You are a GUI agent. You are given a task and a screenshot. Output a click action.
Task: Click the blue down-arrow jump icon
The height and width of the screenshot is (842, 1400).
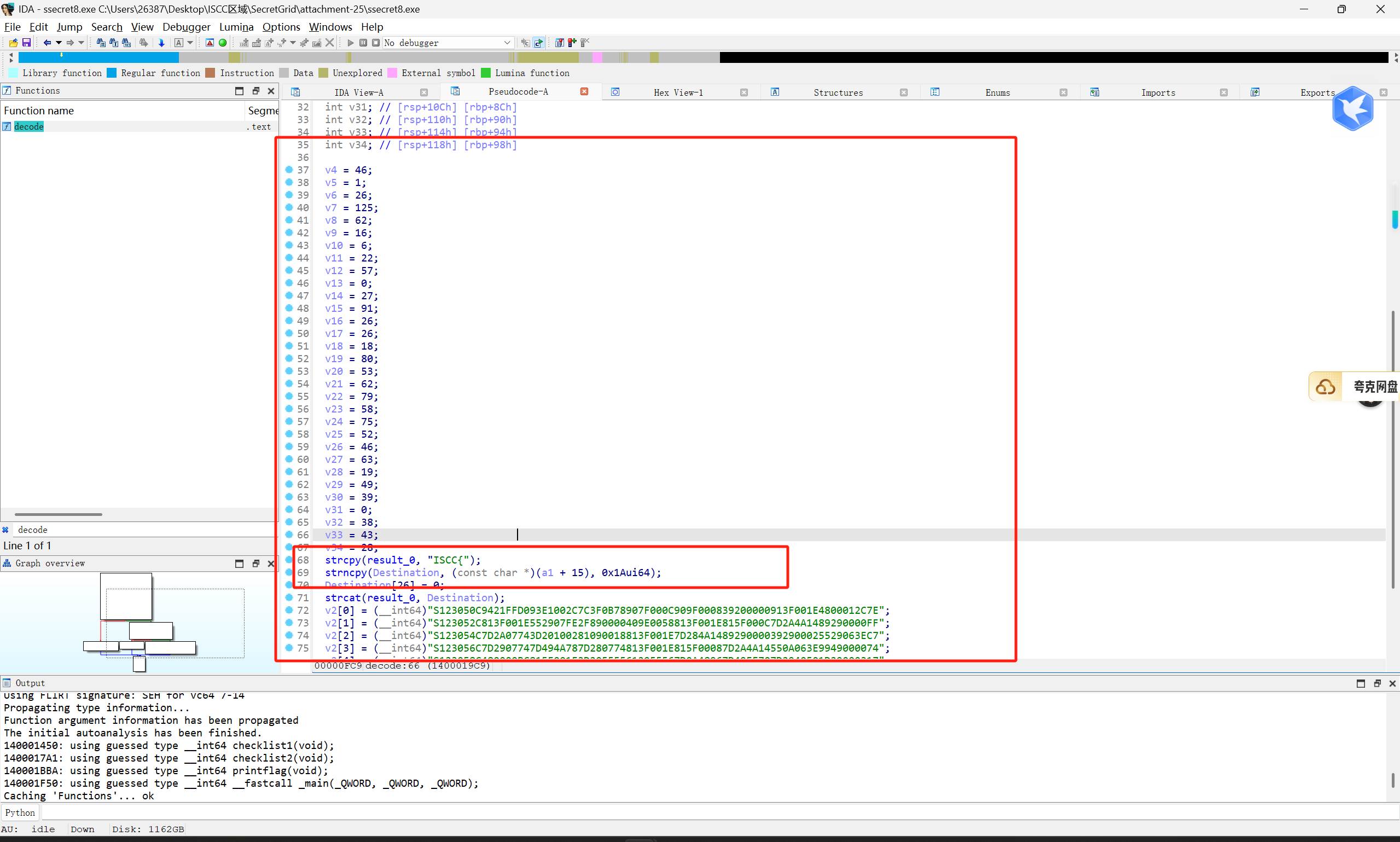pyautogui.click(x=161, y=43)
